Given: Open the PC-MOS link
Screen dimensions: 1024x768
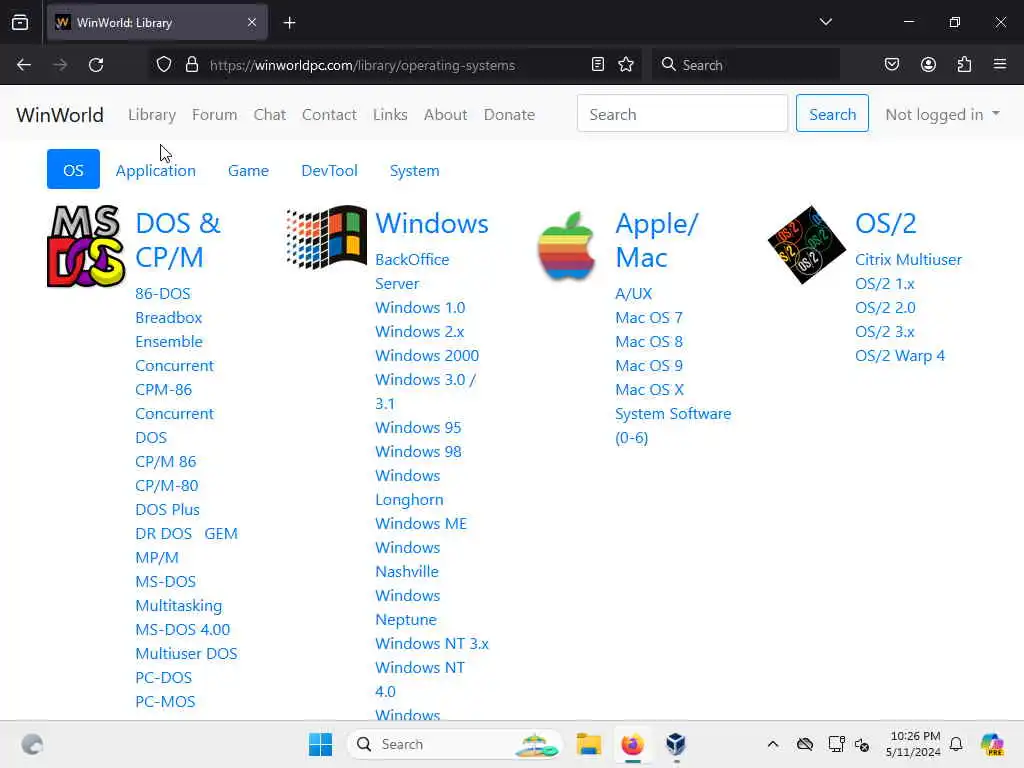Looking at the screenshot, I should 165,701.
